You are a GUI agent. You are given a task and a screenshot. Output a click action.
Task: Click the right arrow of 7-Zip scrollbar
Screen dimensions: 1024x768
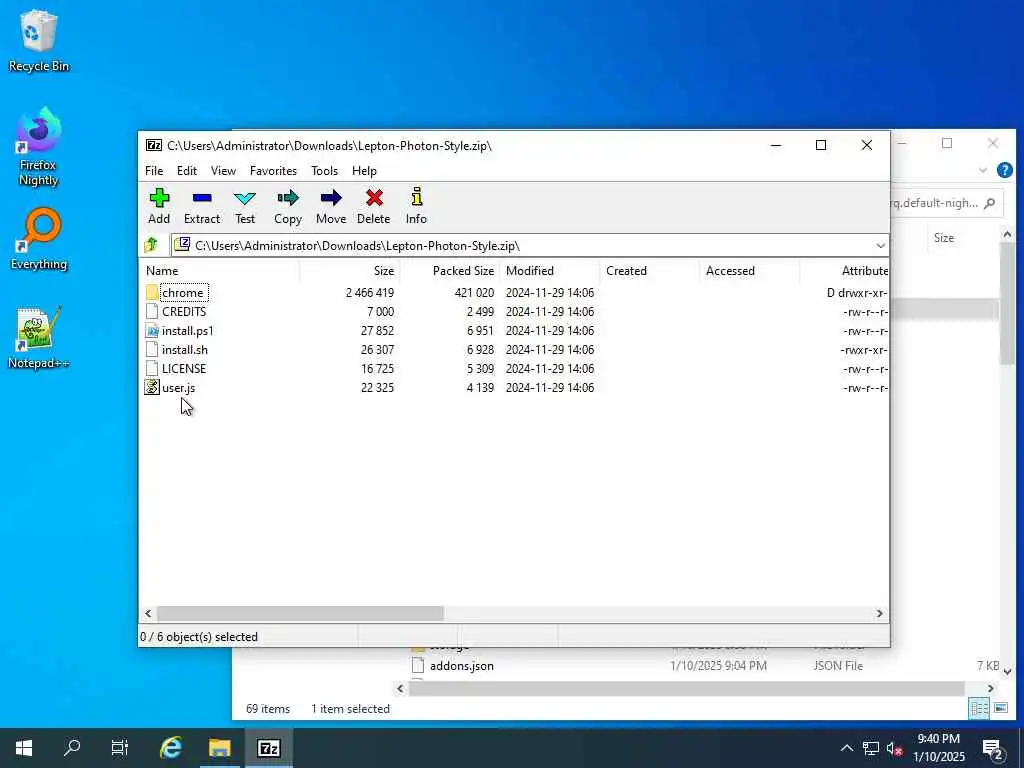point(880,614)
